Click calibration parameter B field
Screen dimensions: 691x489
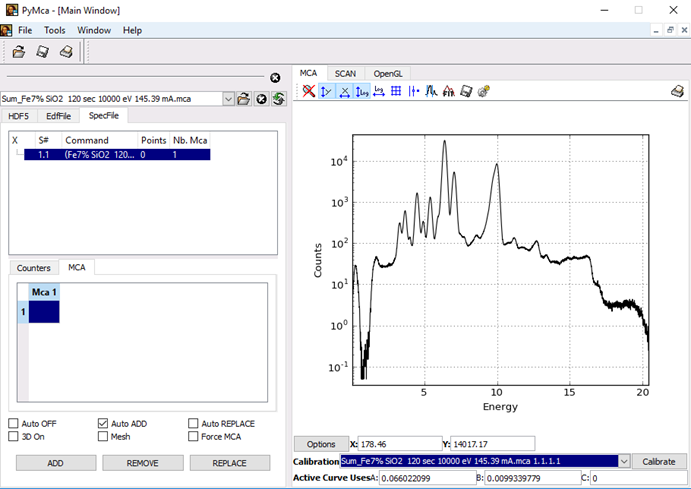pos(532,478)
